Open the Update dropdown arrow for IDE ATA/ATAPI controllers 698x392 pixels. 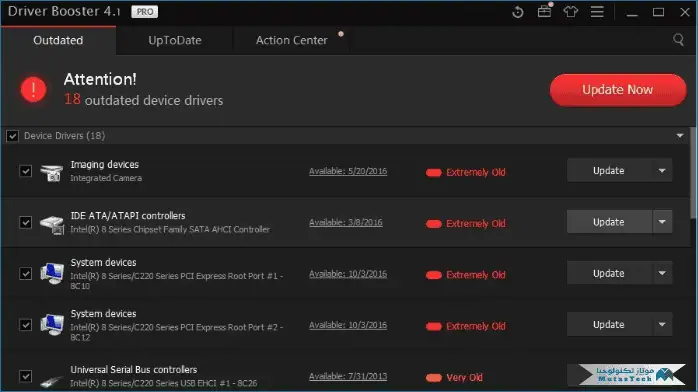point(662,222)
